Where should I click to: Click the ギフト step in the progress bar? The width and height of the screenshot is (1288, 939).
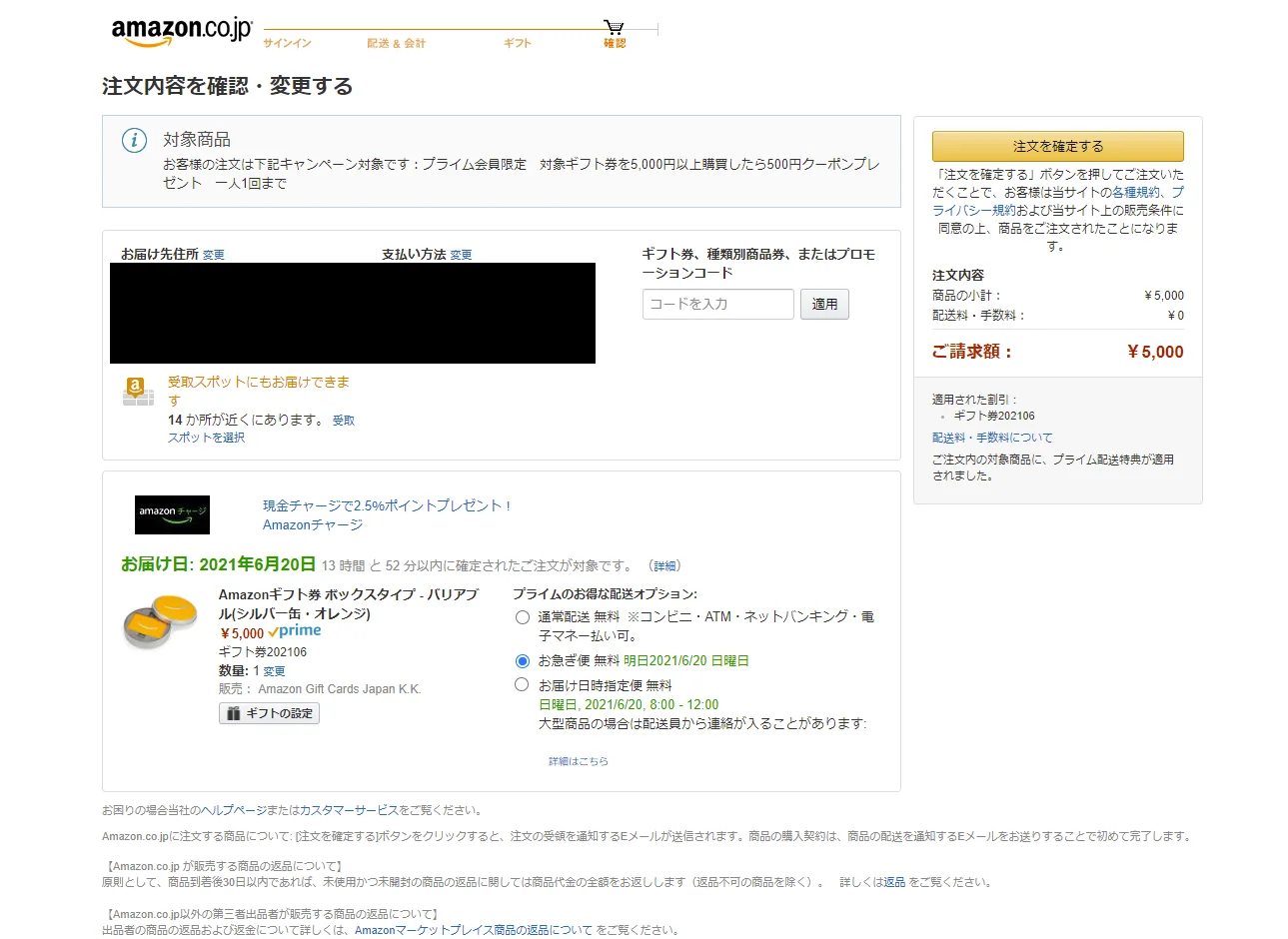[x=517, y=44]
